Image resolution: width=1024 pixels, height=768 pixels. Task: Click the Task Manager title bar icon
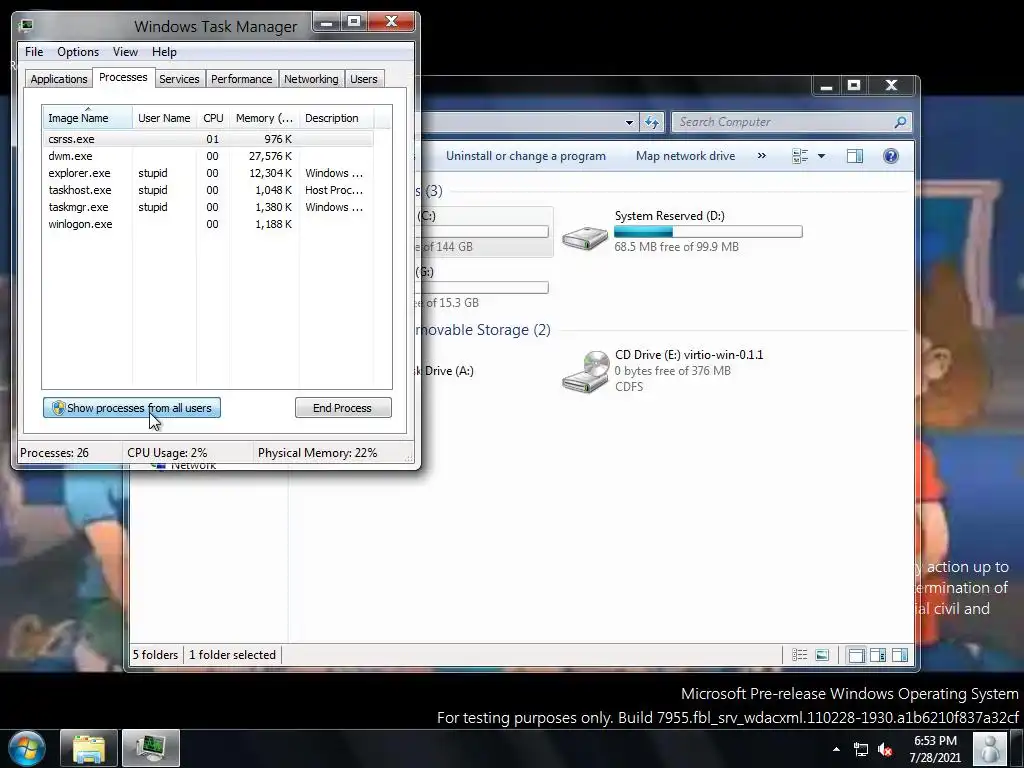[x=26, y=25]
